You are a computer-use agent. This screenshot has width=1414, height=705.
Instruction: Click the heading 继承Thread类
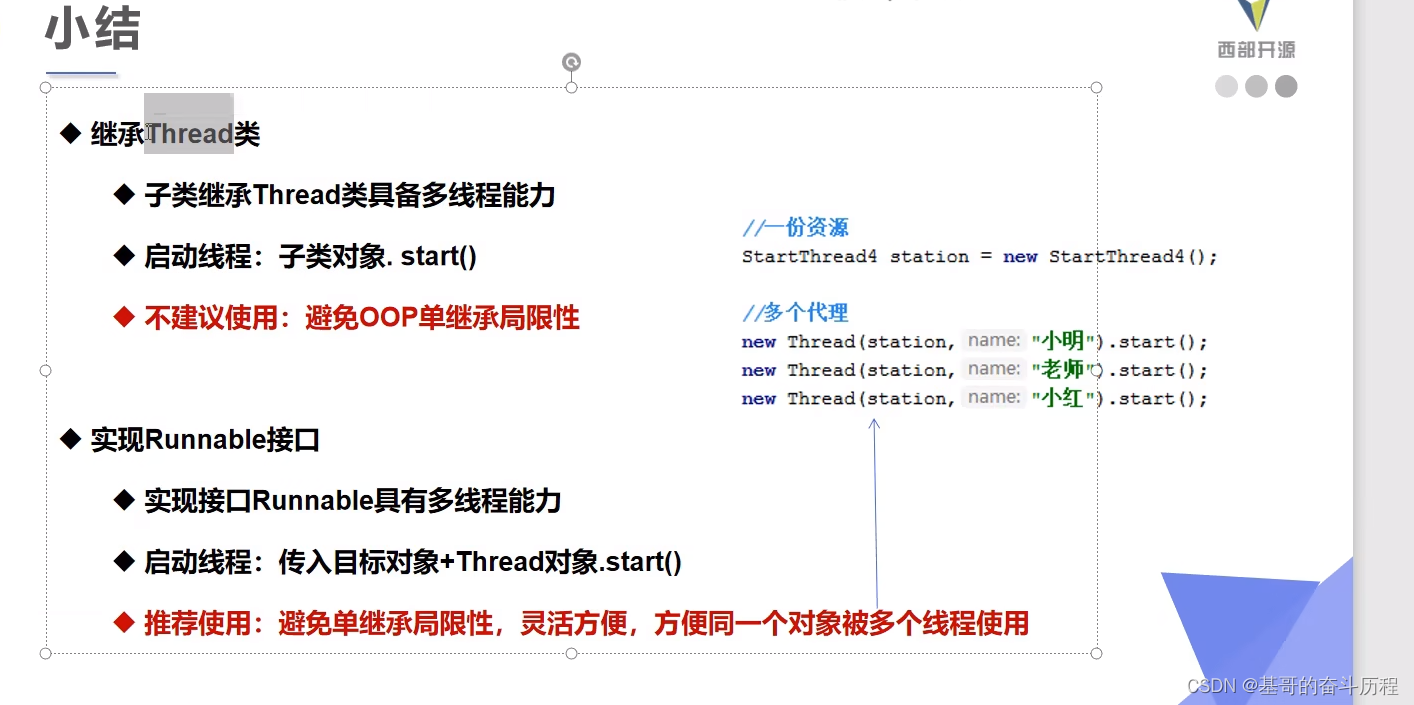click(x=175, y=134)
